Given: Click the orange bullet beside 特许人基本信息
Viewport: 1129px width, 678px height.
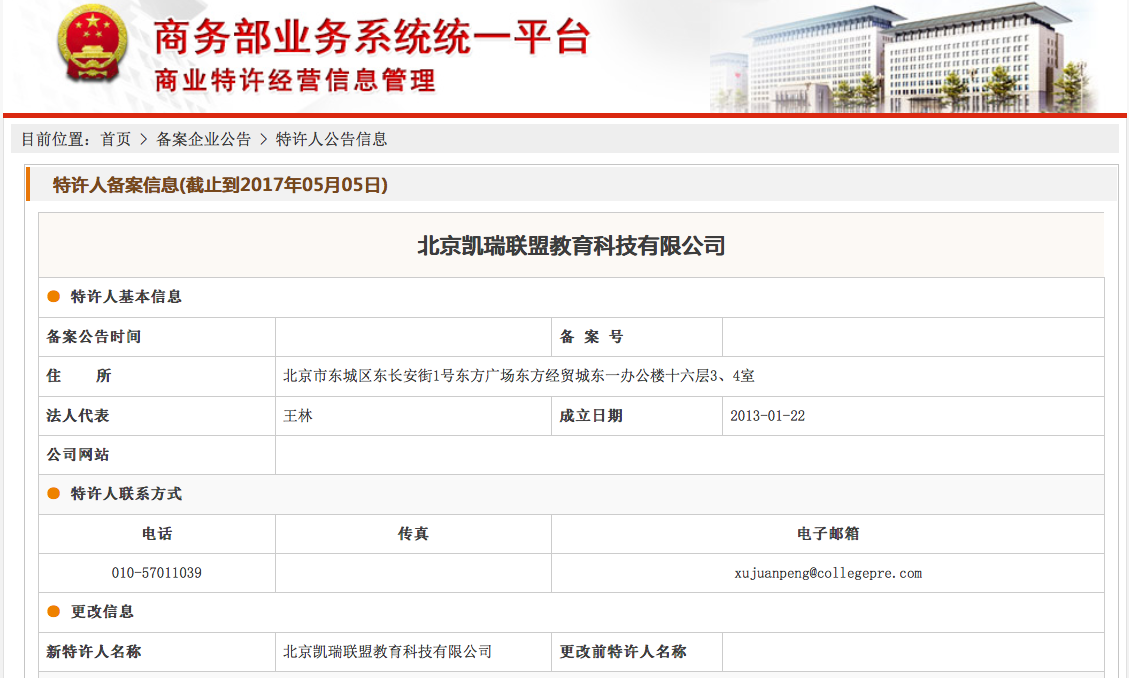Looking at the screenshot, I should click(53, 297).
